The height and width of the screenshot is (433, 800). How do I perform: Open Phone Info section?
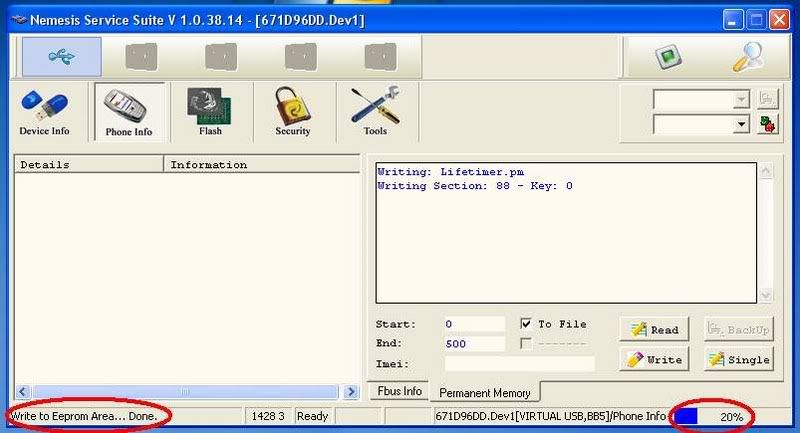tap(129, 113)
